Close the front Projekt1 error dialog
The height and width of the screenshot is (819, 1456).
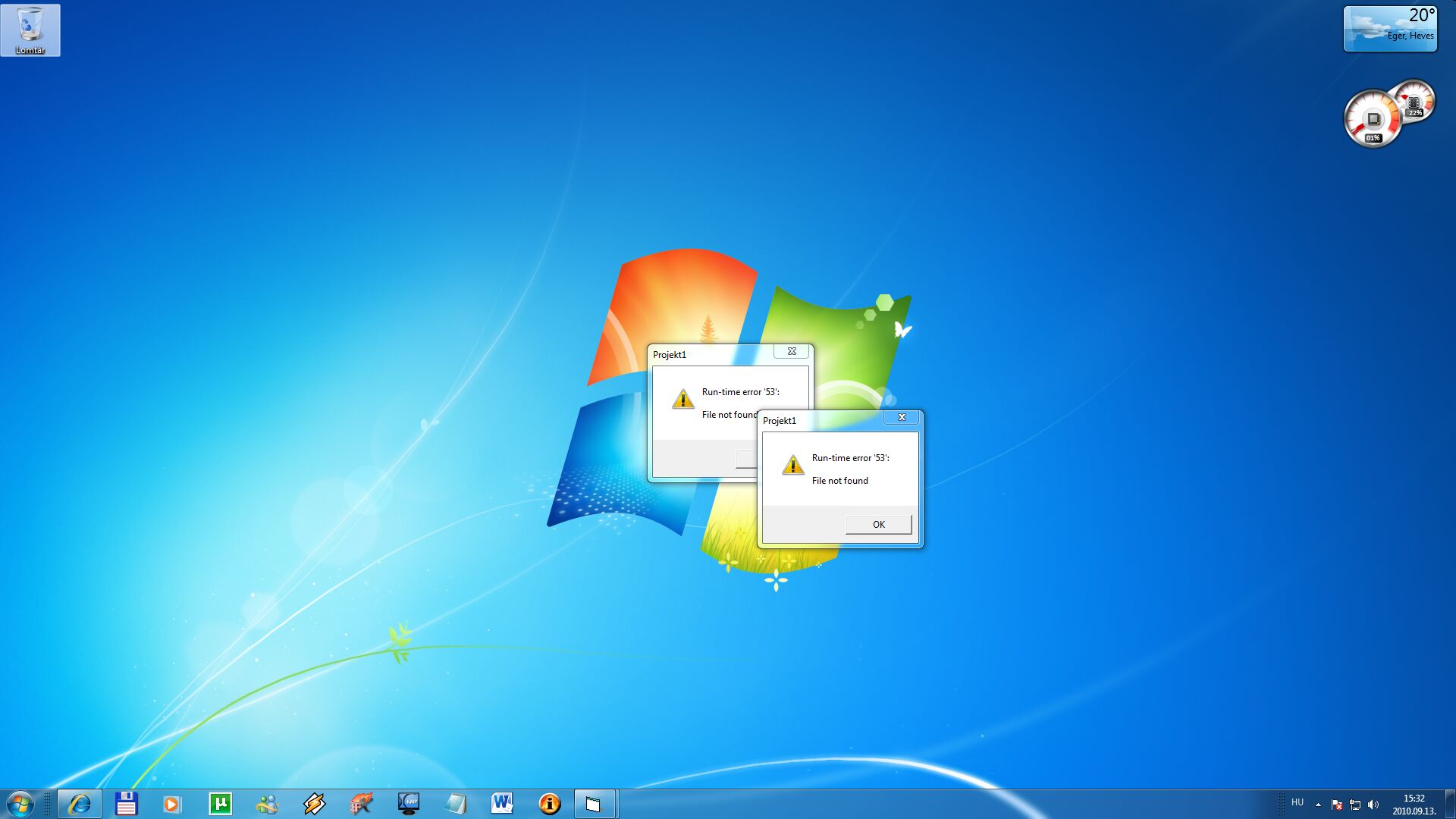coord(902,417)
